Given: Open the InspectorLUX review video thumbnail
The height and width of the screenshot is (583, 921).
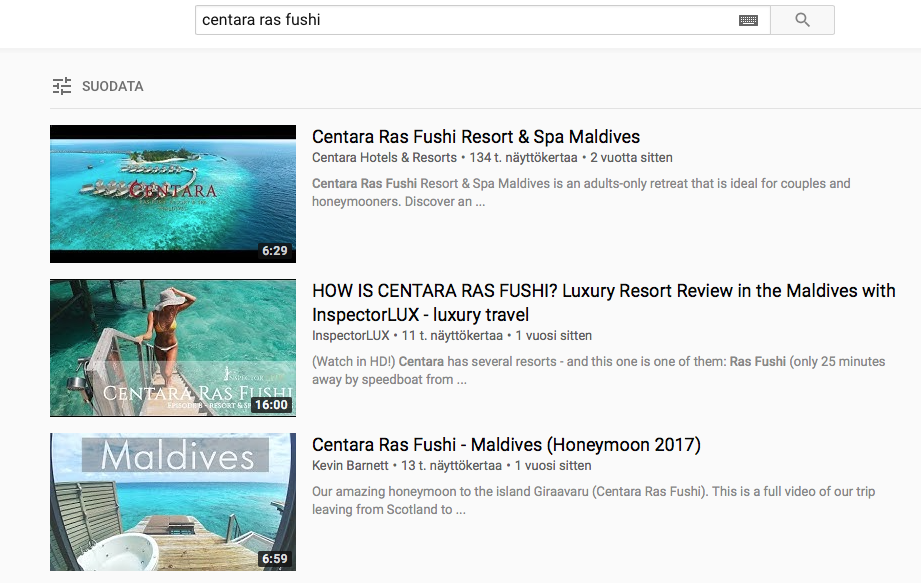Looking at the screenshot, I should [173, 348].
